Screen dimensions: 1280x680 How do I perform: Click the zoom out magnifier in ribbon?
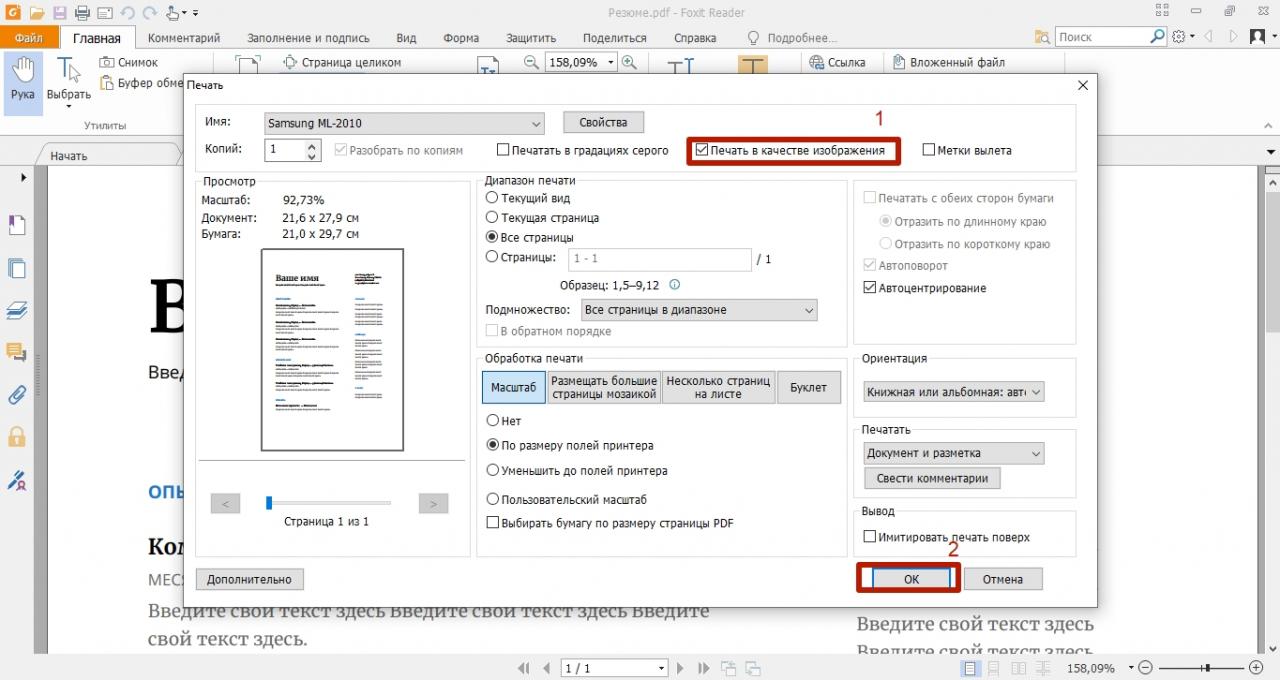[532, 62]
